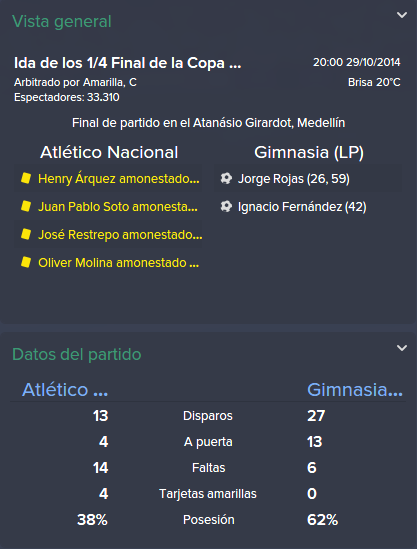The height and width of the screenshot is (549, 417).
Task: Click the Ida de los 1/4 Final competition title
Action: click(127, 63)
